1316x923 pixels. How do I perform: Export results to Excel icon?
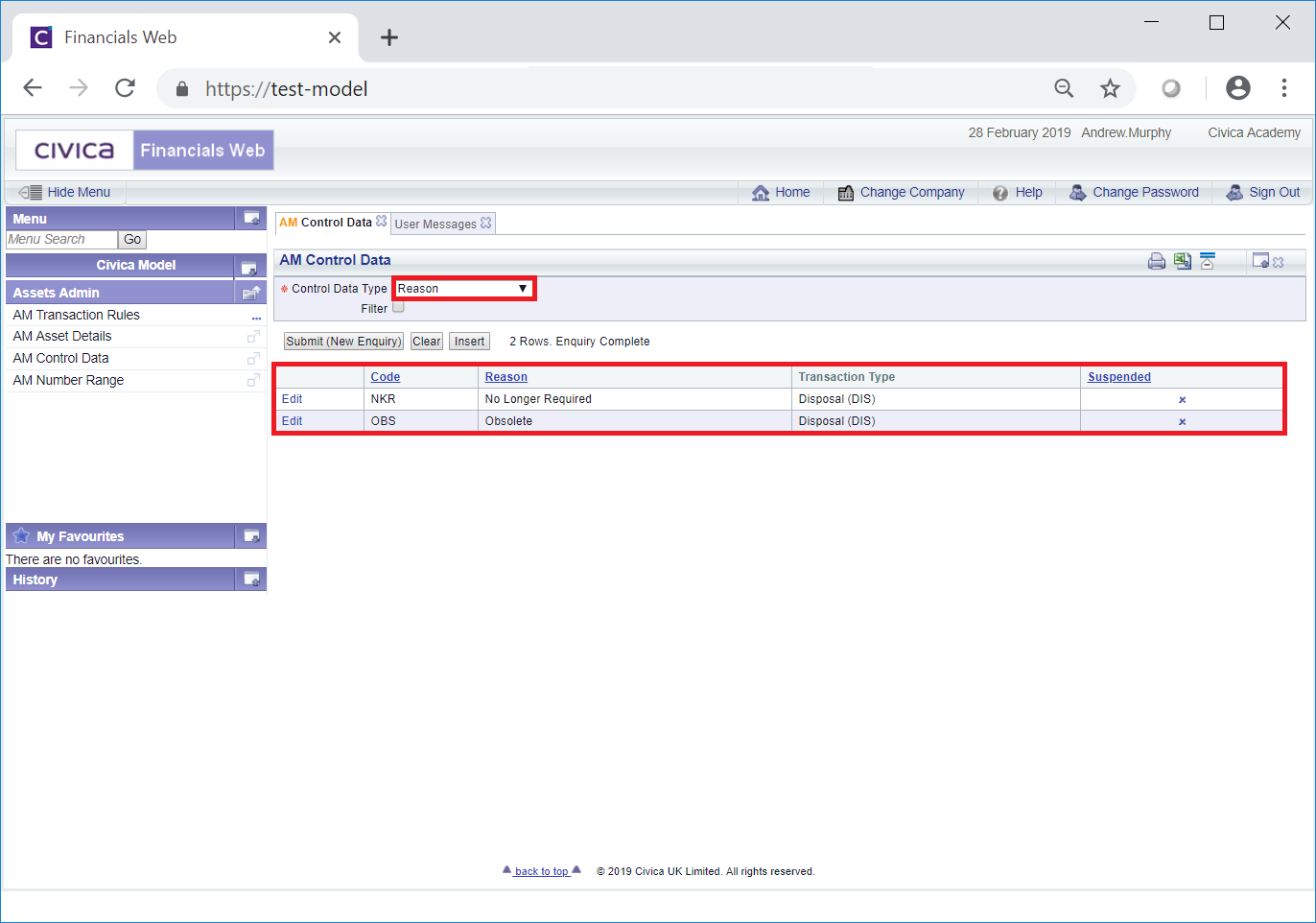1183,261
